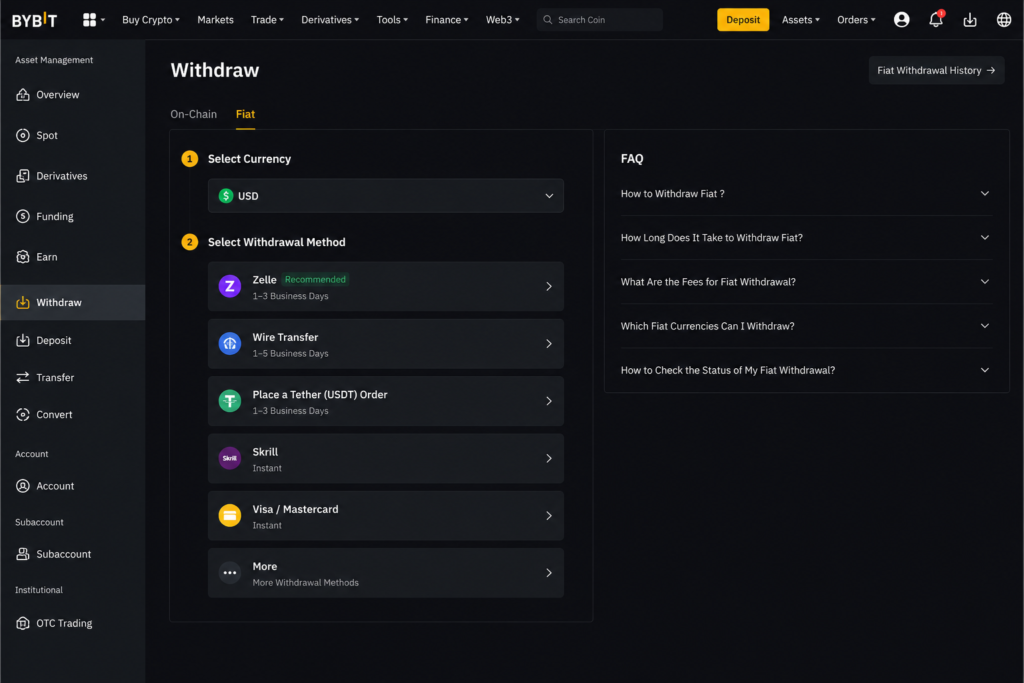Click the yellow Visa / Mastercard card icon
Screen dimensions: 1024x683
230,516
